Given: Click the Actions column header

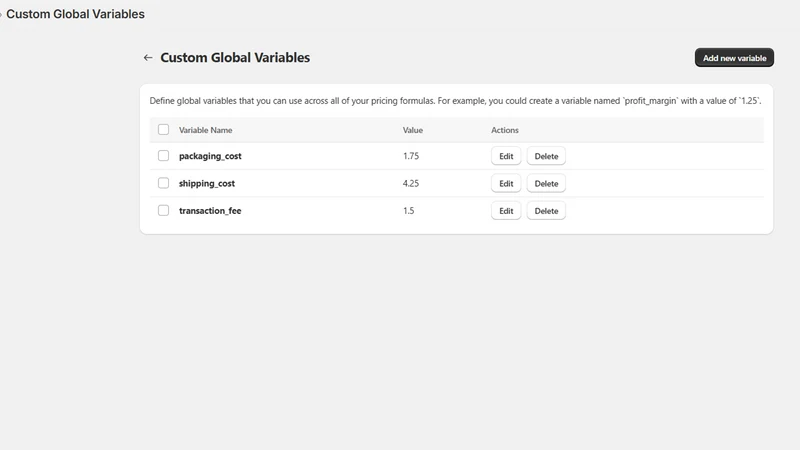Looking at the screenshot, I should point(505,130).
